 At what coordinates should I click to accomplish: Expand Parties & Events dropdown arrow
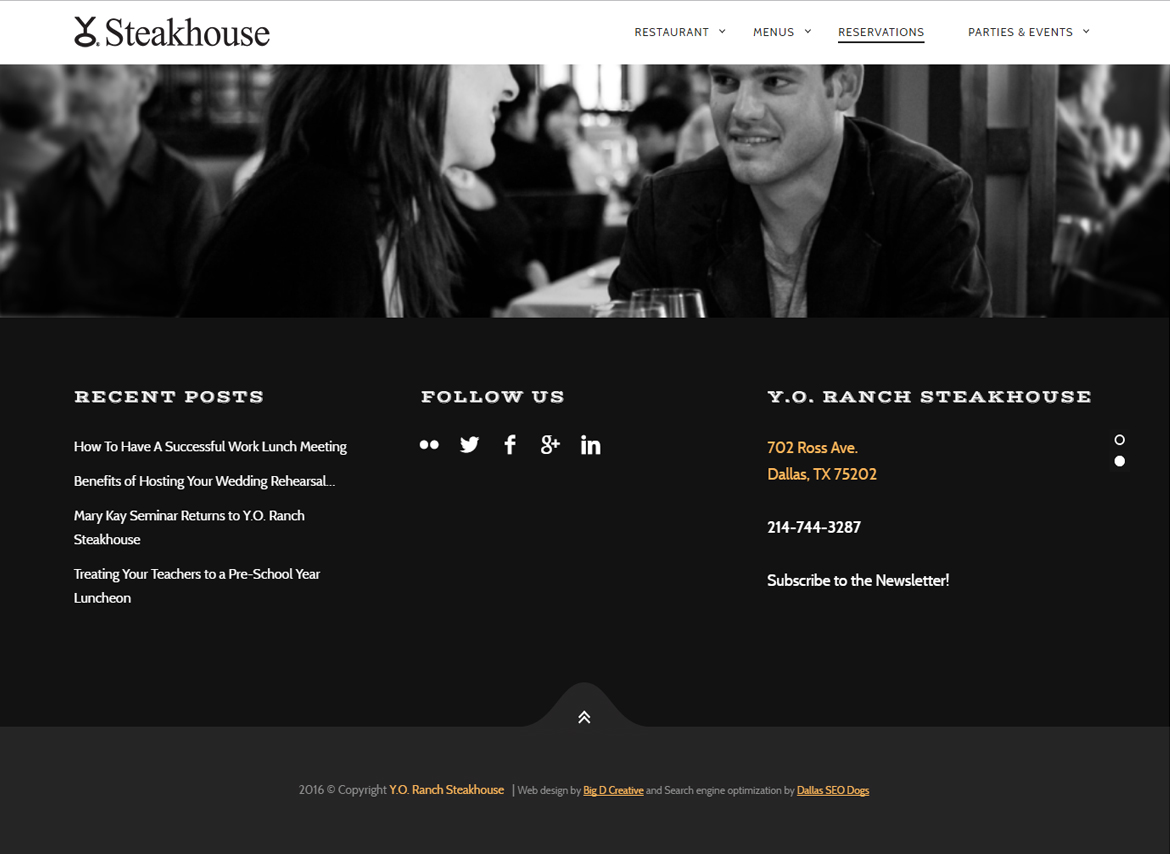pyautogui.click(x=1086, y=31)
